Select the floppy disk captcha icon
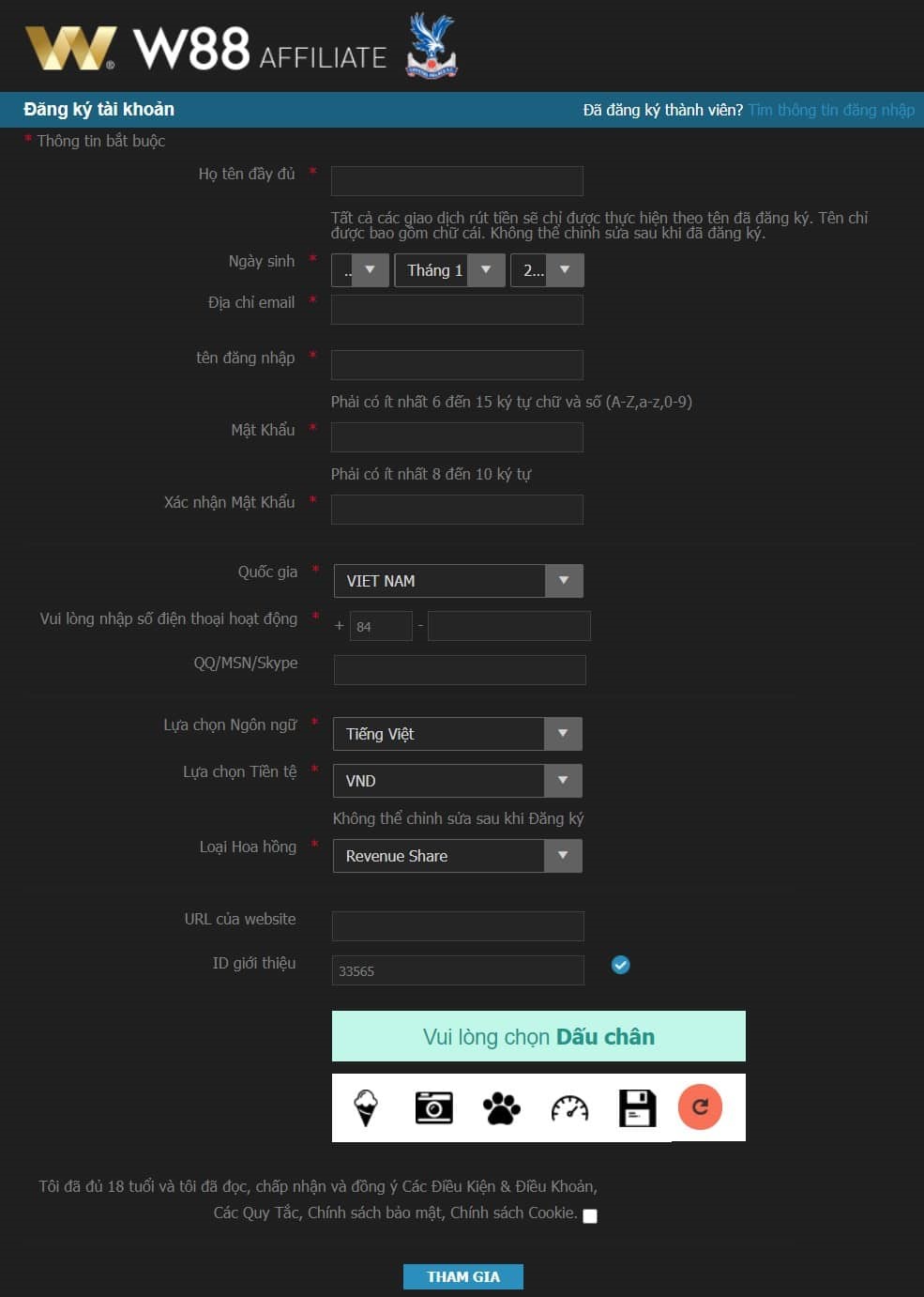Viewport: 924px width, 1297px height. [637, 1107]
